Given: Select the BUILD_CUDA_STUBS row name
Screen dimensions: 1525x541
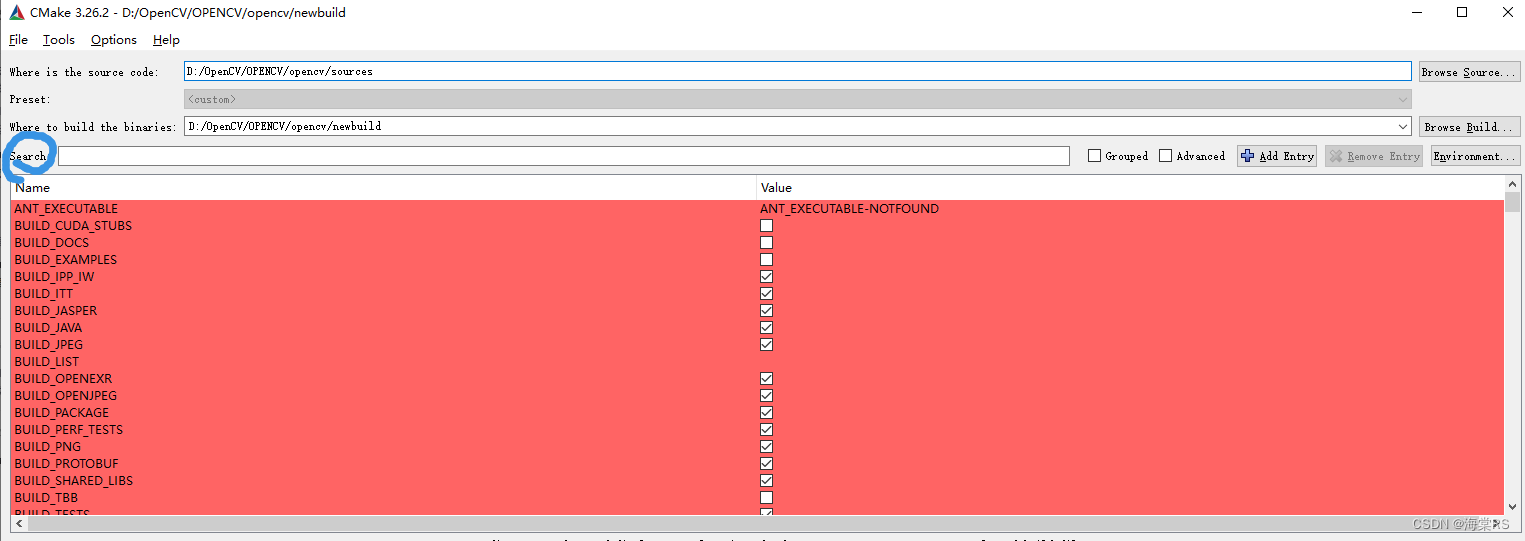Looking at the screenshot, I should [73, 226].
